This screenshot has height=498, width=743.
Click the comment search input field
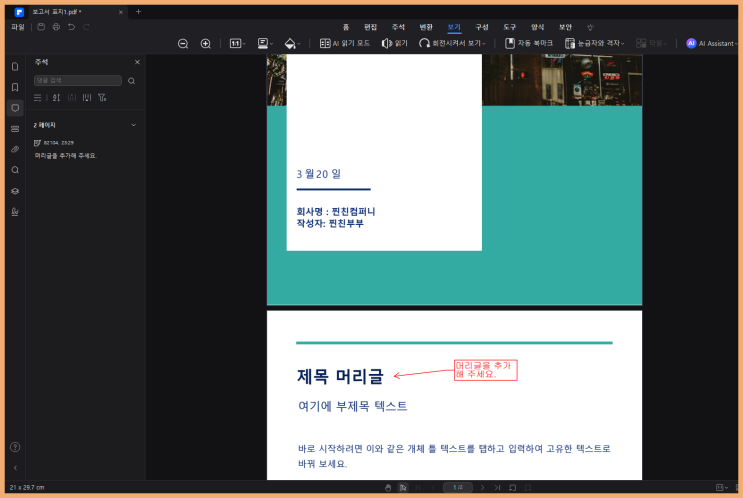point(79,80)
